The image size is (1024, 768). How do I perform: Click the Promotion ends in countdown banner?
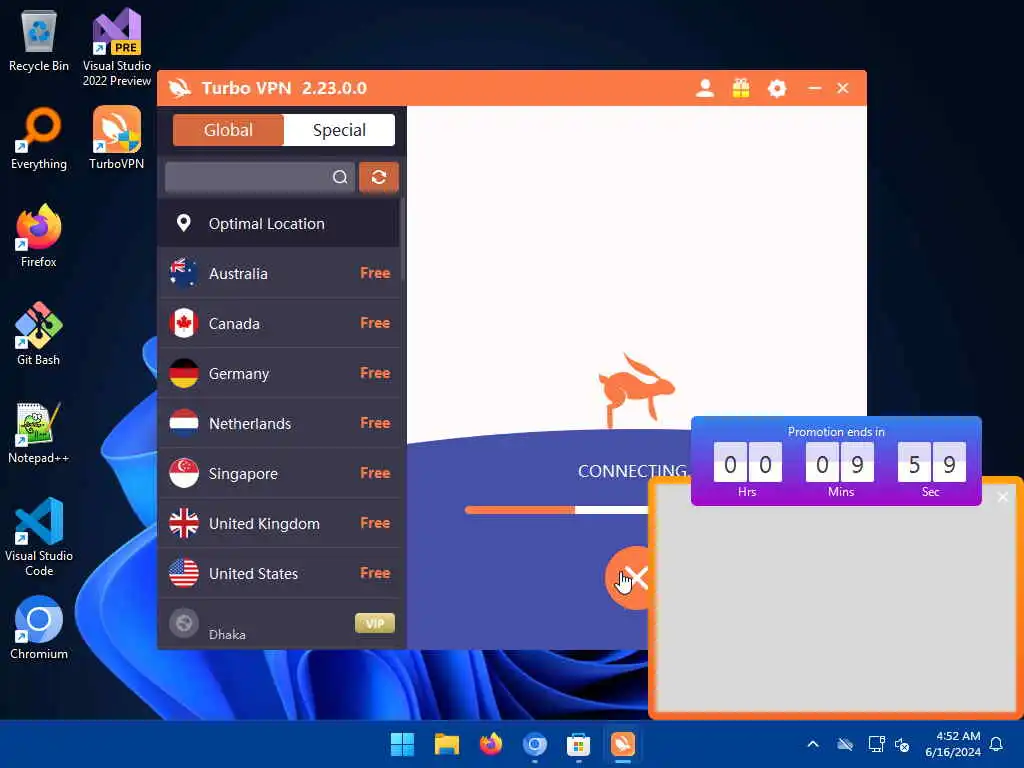click(836, 460)
